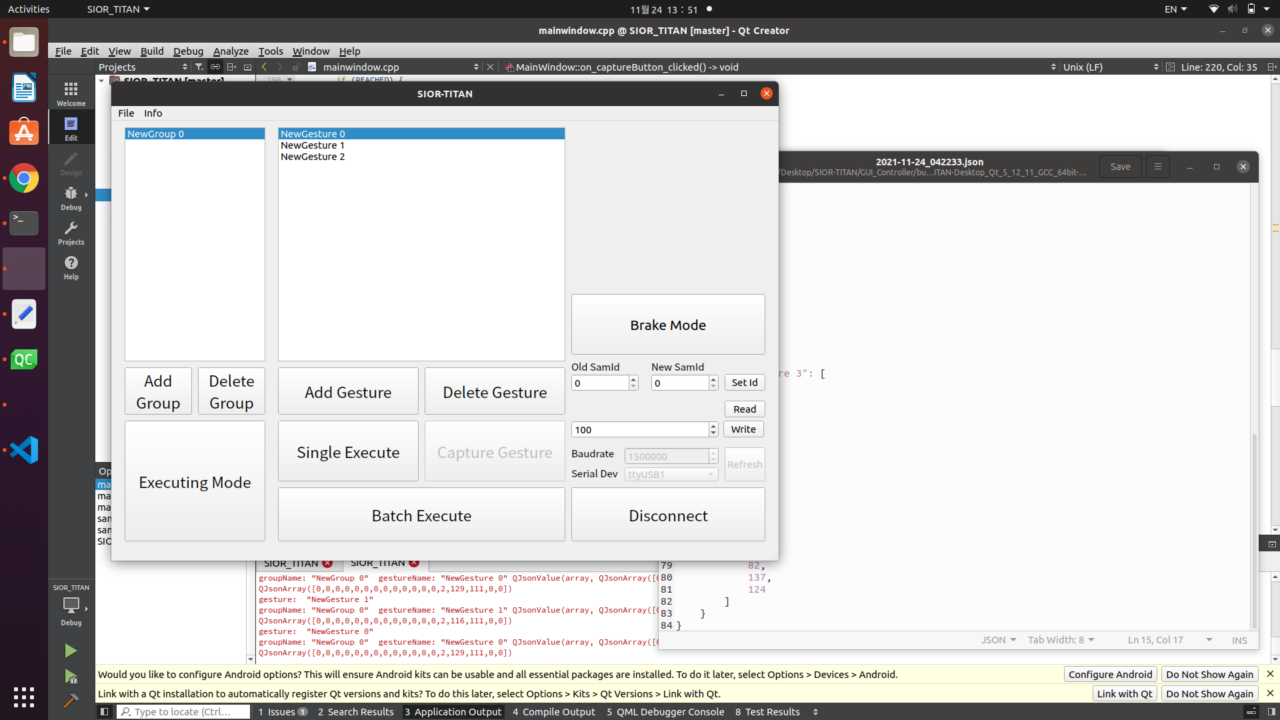Viewport: 1280px width, 720px height.
Task: Click Batch Execute button
Action: tap(422, 516)
